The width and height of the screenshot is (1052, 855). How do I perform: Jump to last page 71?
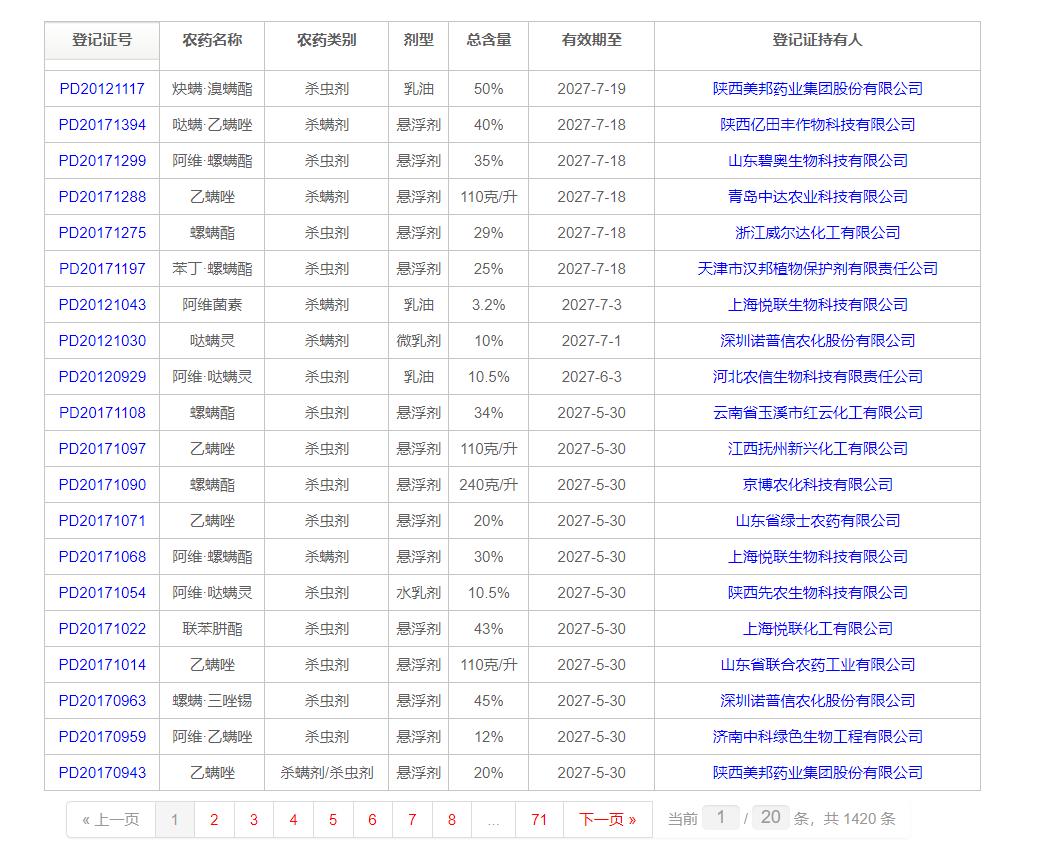click(x=540, y=819)
